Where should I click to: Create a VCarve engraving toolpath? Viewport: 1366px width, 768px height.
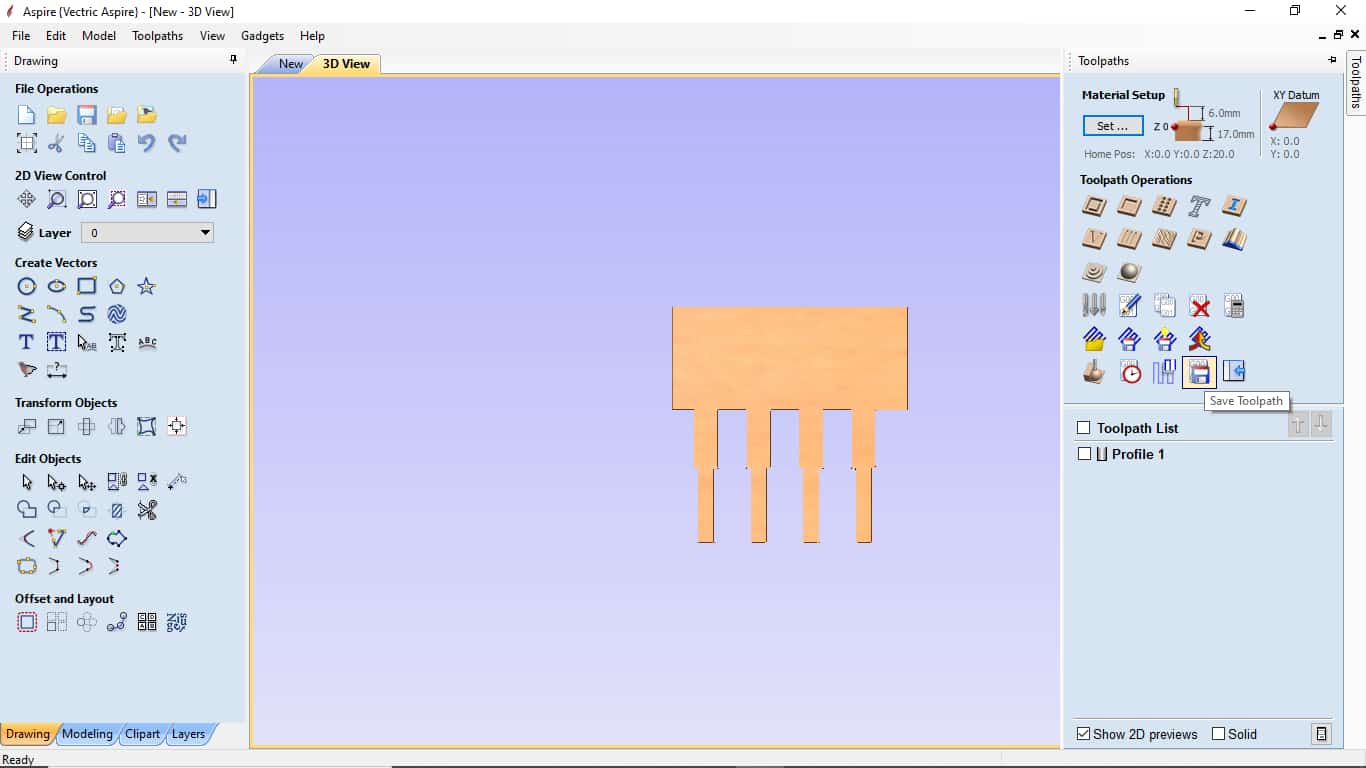pyautogui.click(x=1094, y=239)
